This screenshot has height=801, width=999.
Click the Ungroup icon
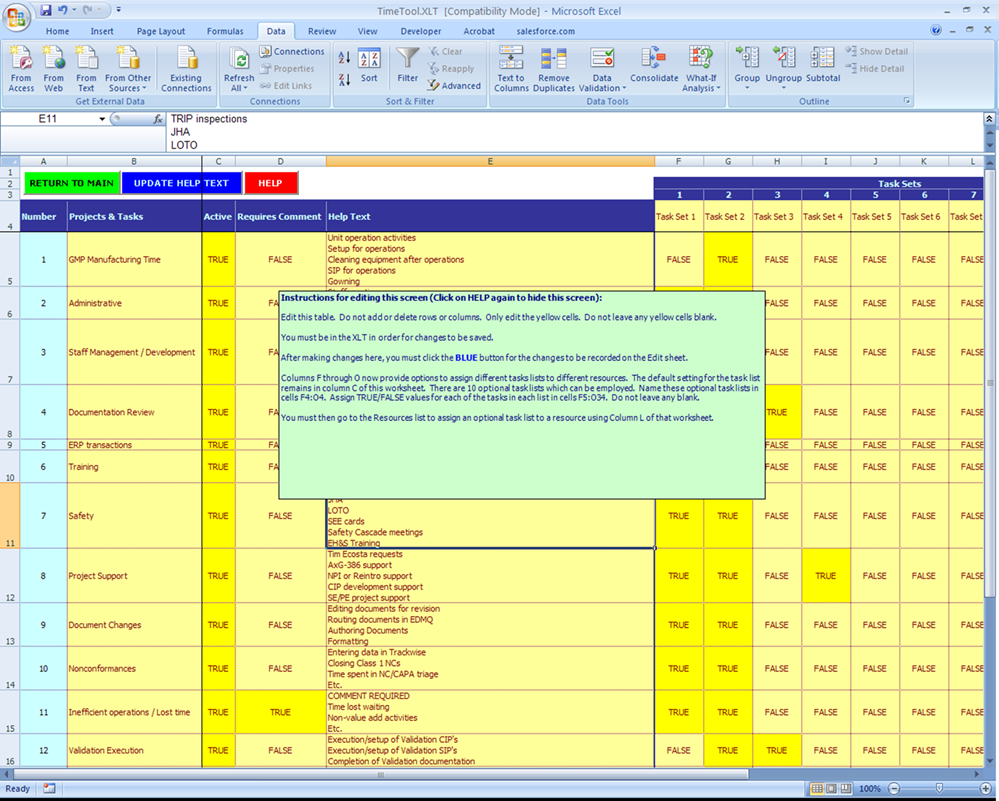point(784,58)
